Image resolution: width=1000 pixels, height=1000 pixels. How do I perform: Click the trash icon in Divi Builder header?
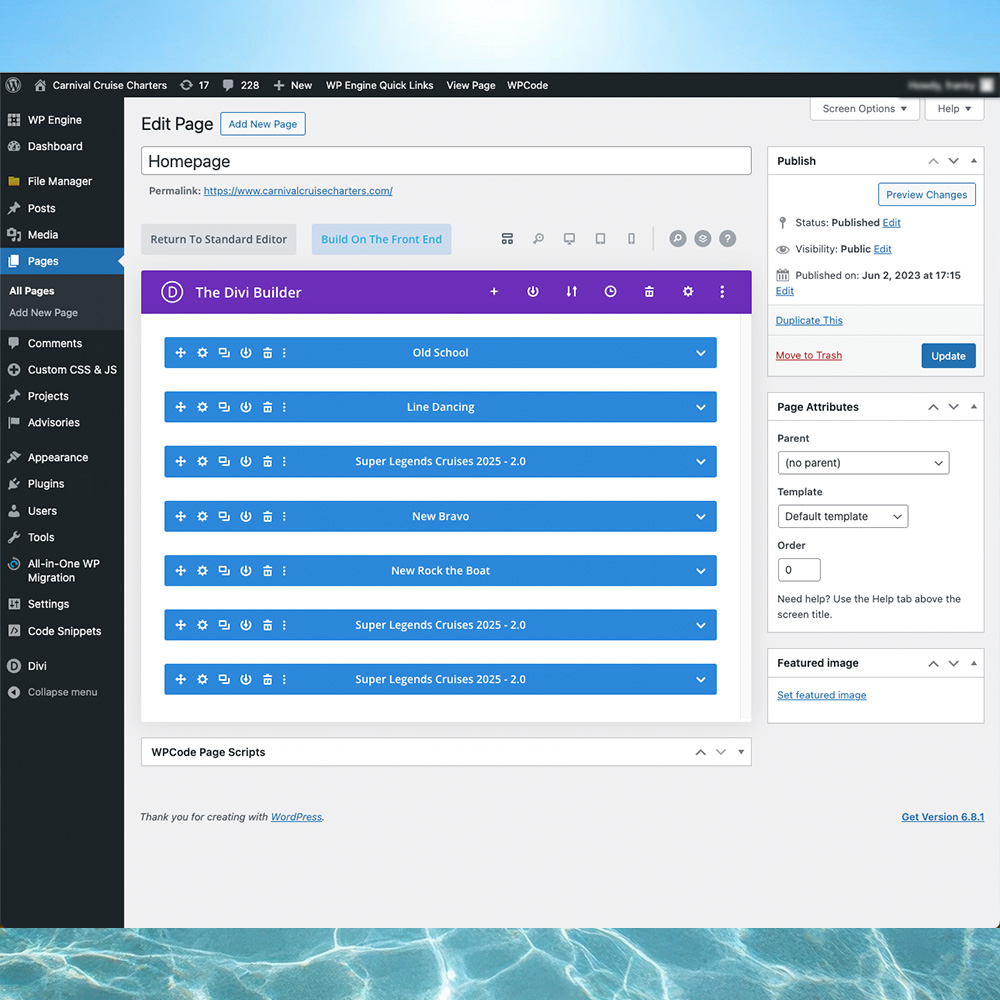click(649, 291)
